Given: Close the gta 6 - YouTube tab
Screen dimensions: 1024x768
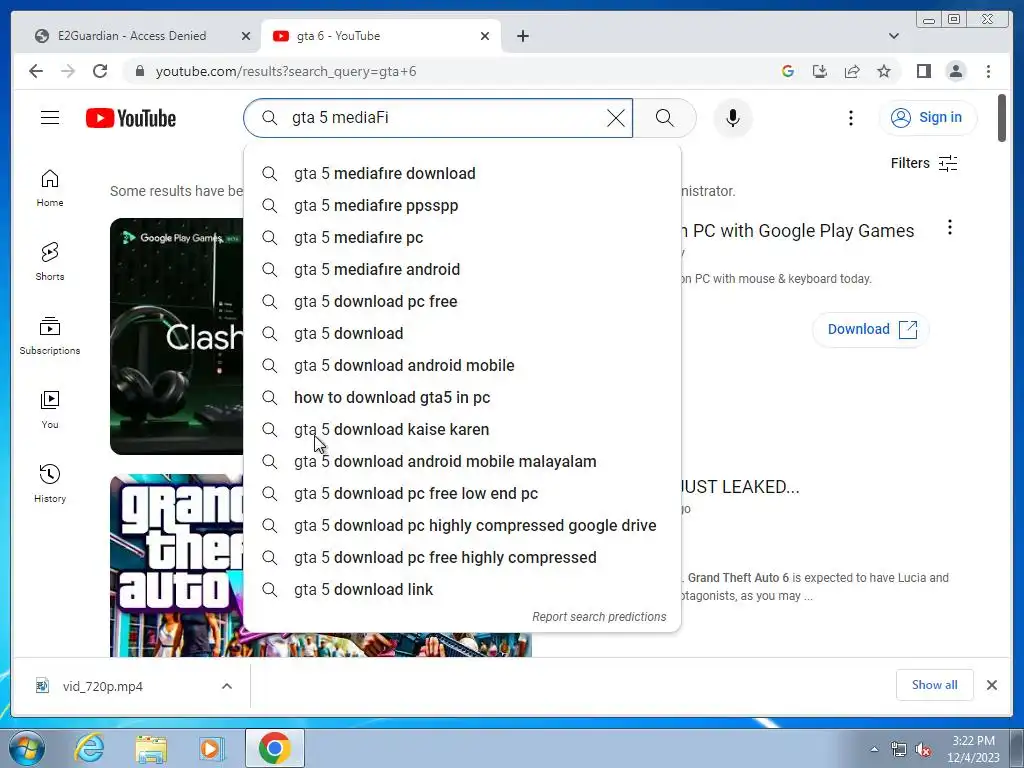Looking at the screenshot, I should click(x=485, y=36).
